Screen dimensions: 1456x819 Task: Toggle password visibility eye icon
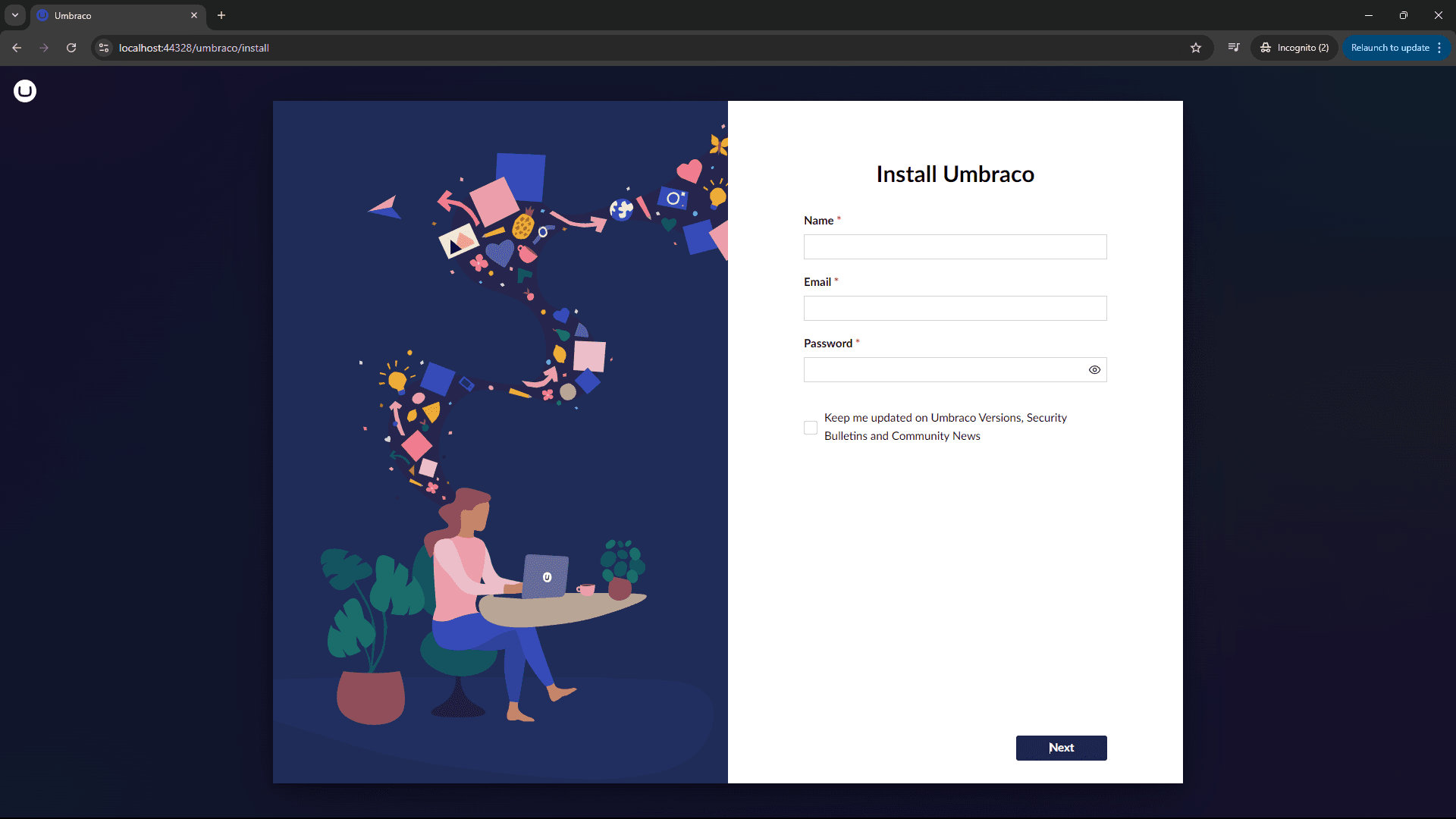(x=1094, y=370)
